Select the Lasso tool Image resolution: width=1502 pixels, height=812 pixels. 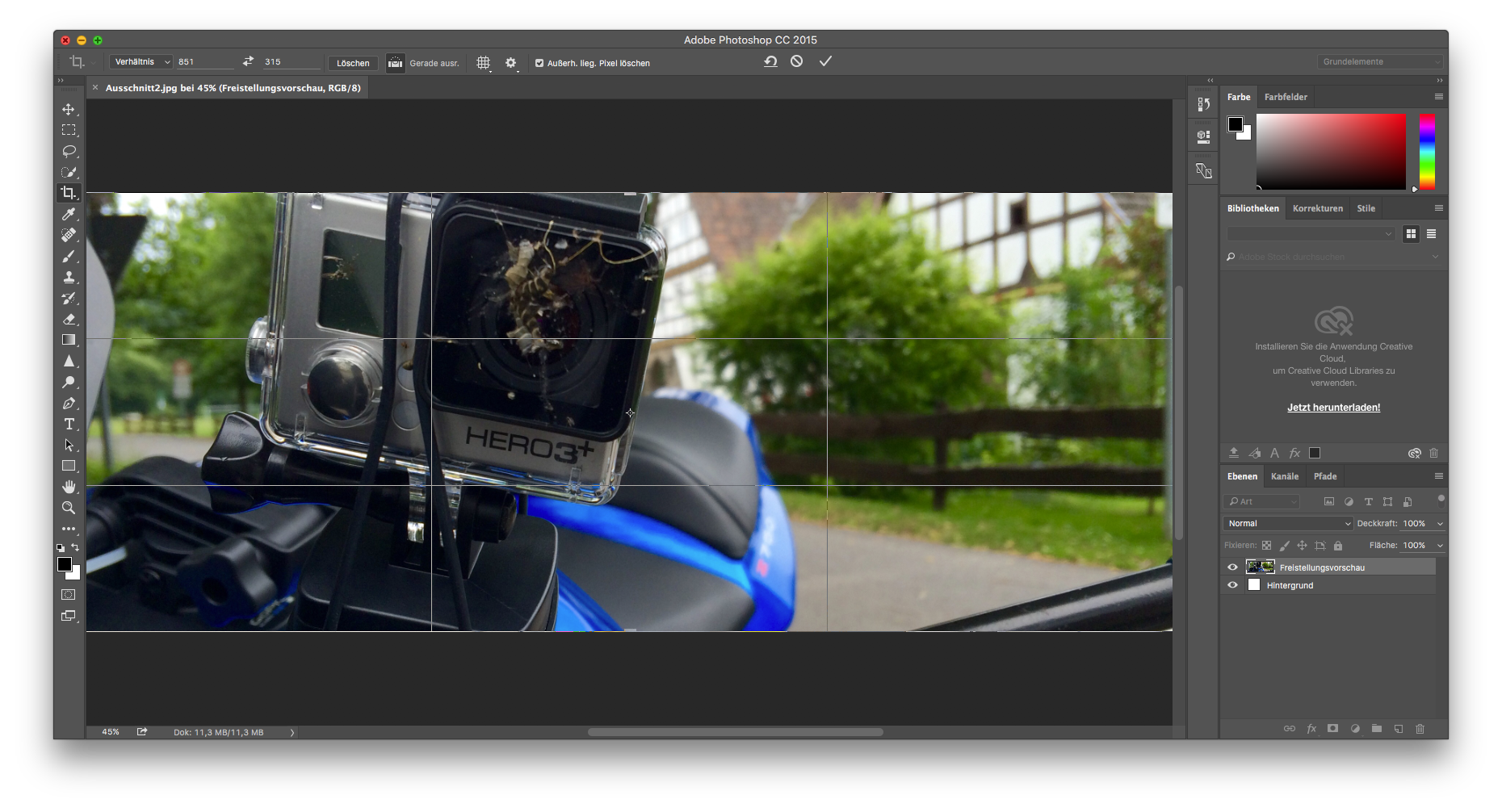click(x=69, y=151)
